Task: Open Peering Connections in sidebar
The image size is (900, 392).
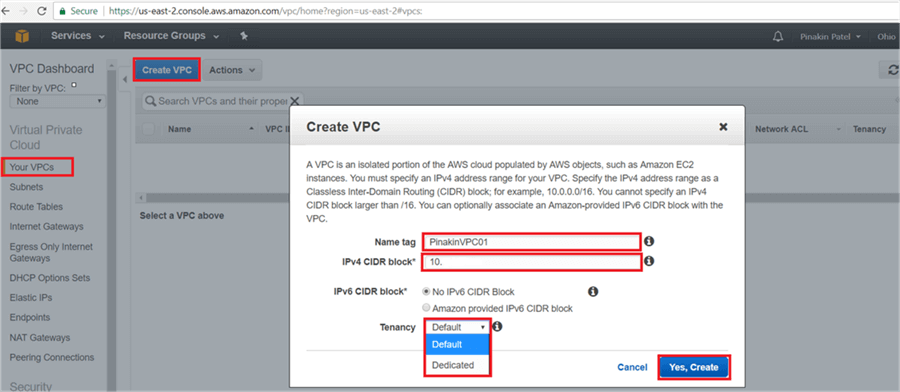Action: tap(52, 357)
